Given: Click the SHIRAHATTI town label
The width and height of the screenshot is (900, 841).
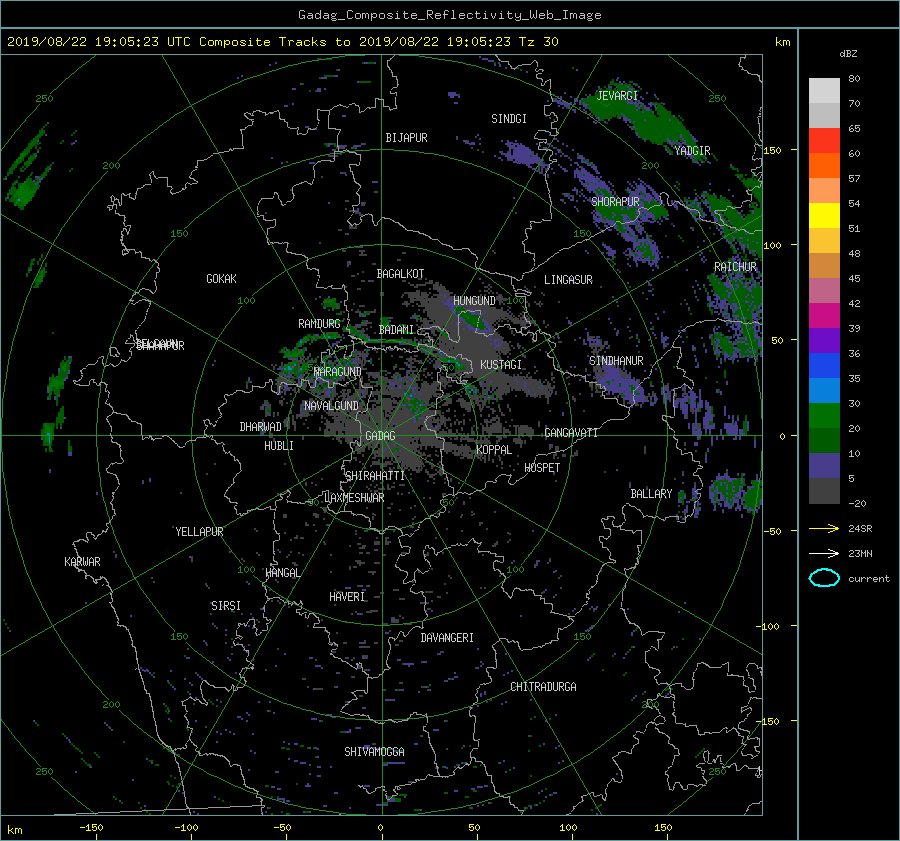Looking at the screenshot, I should [375, 476].
